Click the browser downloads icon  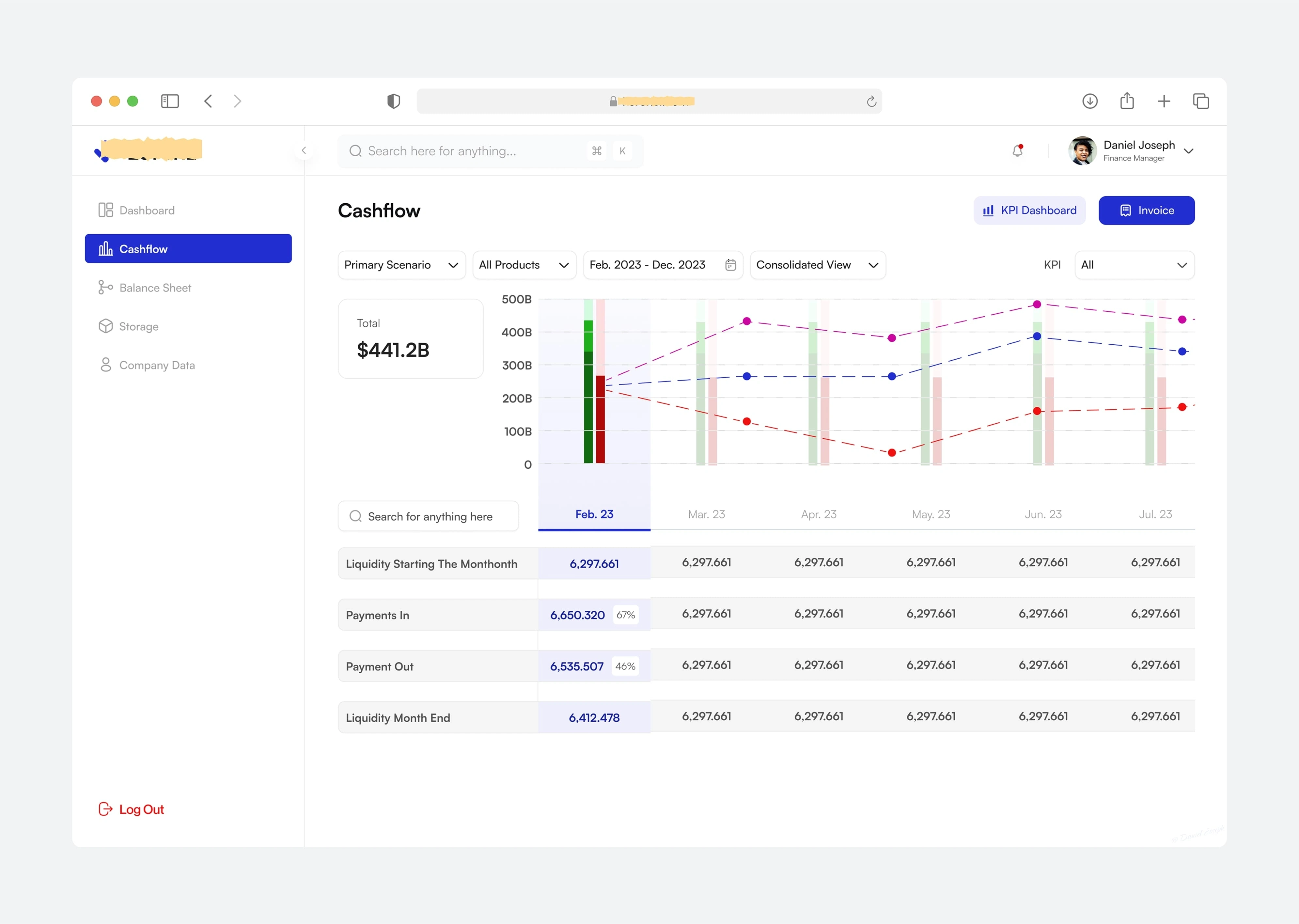[1089, 101]
